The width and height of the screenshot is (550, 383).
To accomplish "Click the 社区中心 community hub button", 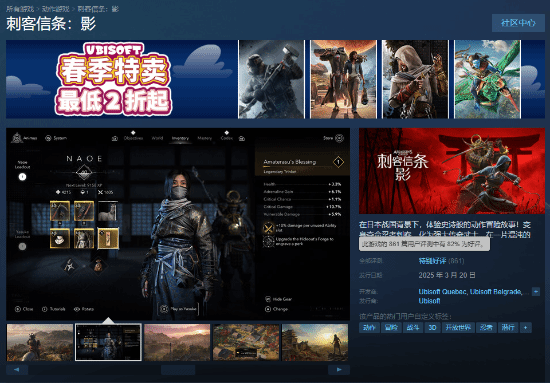I will coord(518,23).
